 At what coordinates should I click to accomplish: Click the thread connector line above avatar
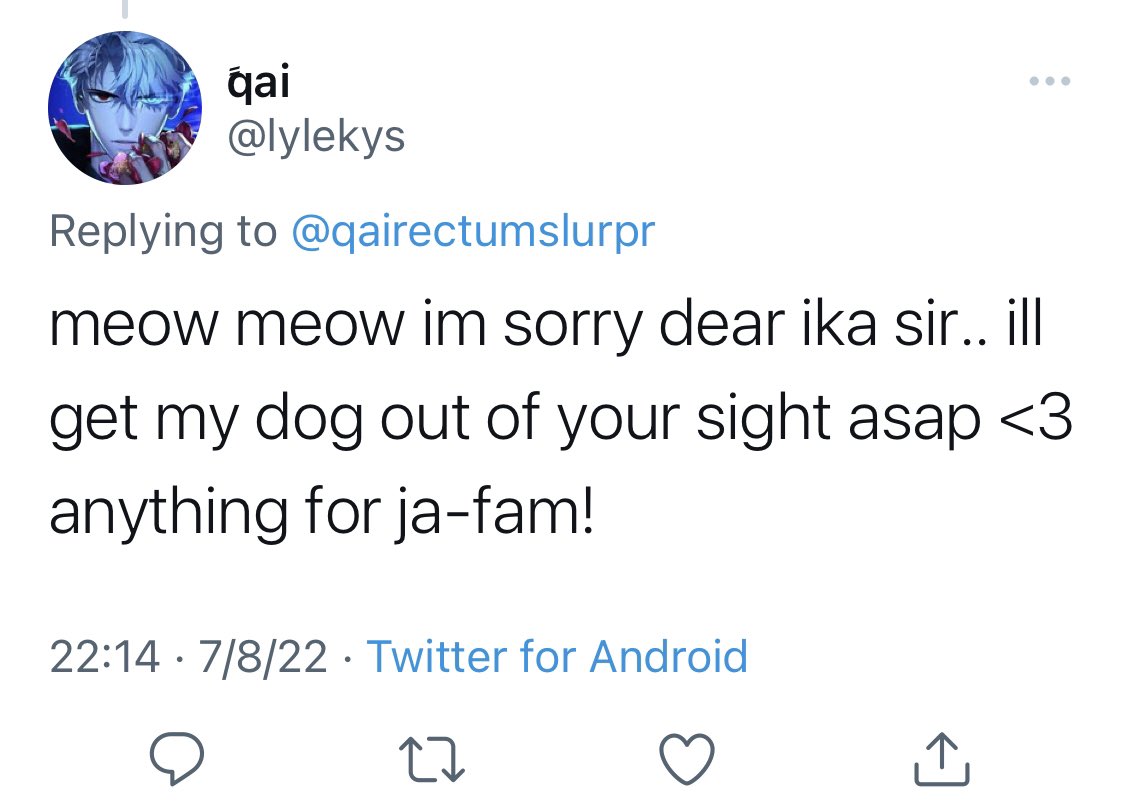pos(125,9)
